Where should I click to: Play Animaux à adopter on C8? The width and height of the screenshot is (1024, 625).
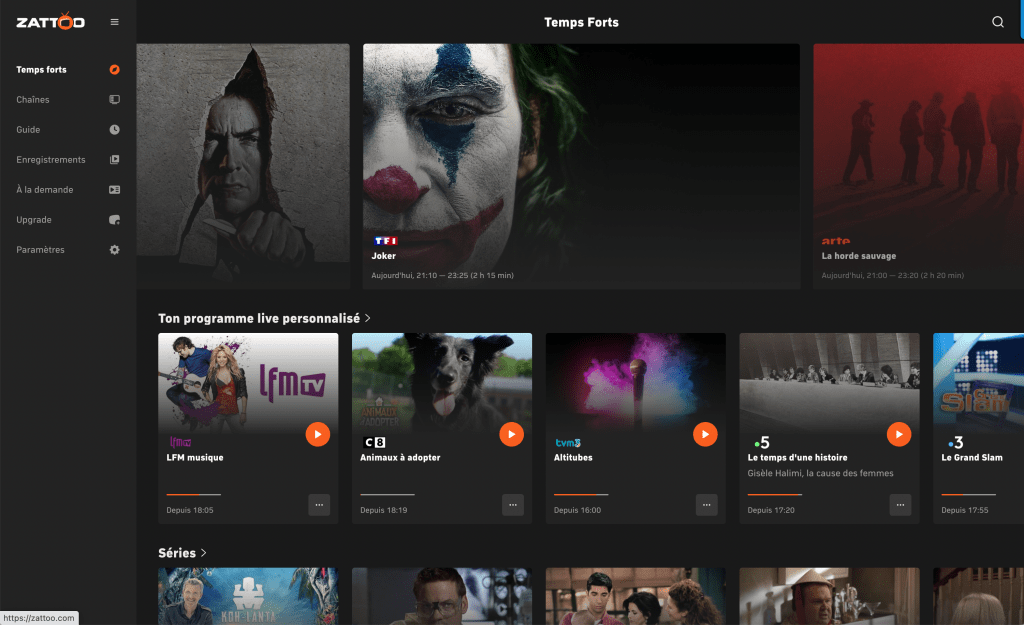[511, 434]
